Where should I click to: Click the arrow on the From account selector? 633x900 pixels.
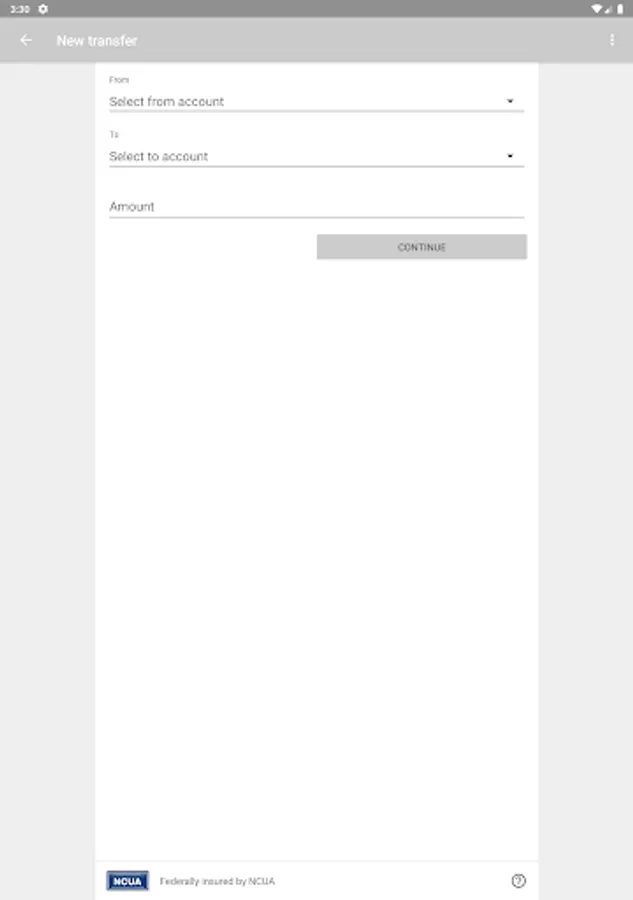click(x=510, y=101)
